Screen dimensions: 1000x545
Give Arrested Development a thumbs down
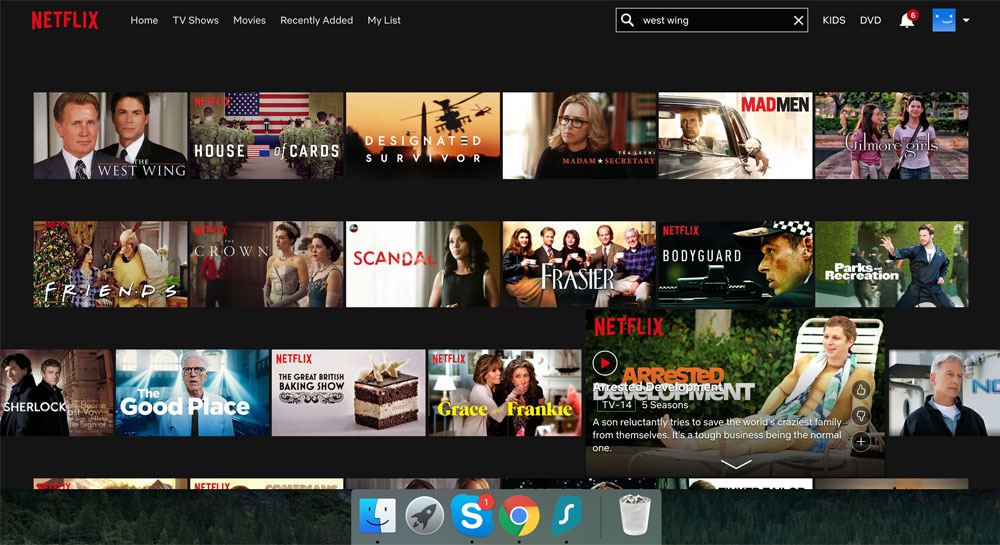pyautogui.click(x=861, y=416)
